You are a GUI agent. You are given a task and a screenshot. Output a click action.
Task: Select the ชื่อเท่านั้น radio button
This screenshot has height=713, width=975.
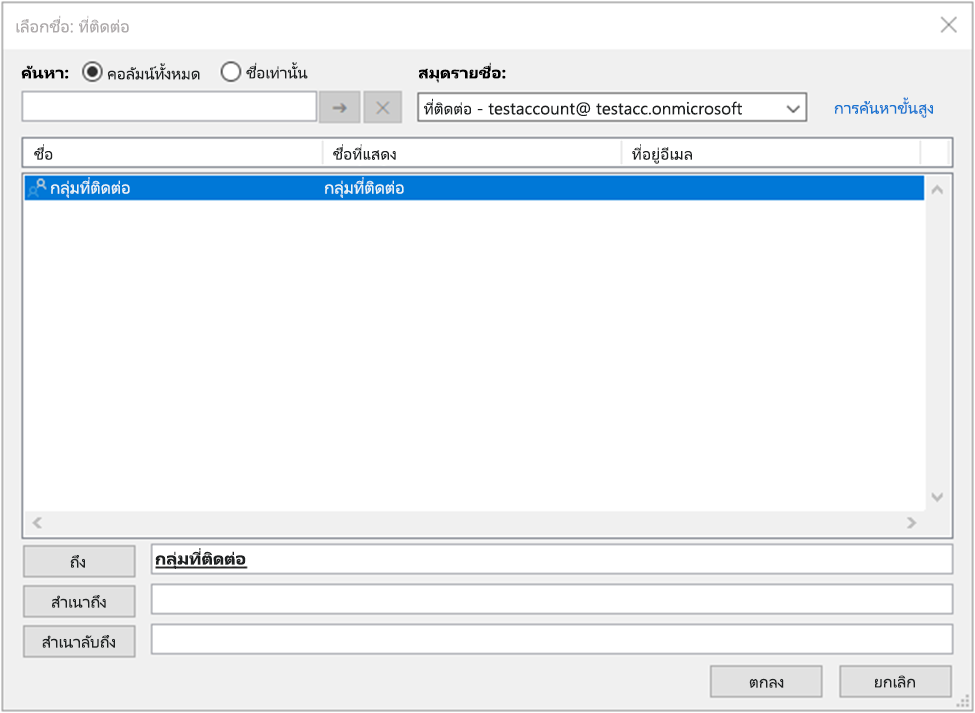point(230,73)
